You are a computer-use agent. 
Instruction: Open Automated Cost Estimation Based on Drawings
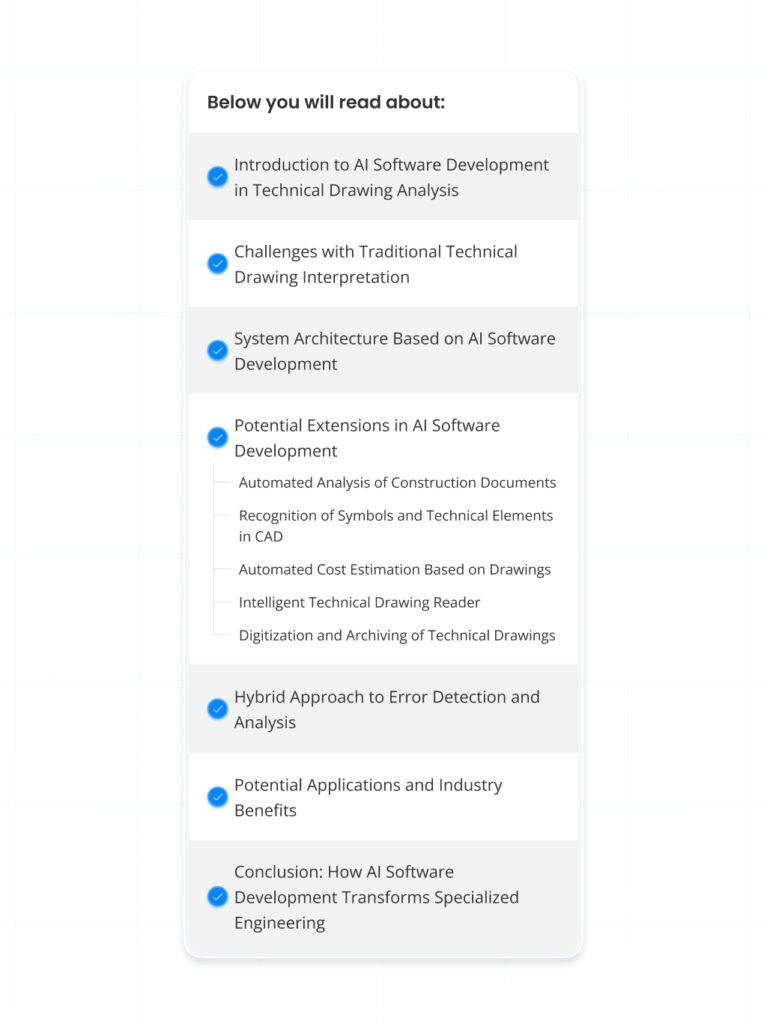394,570
